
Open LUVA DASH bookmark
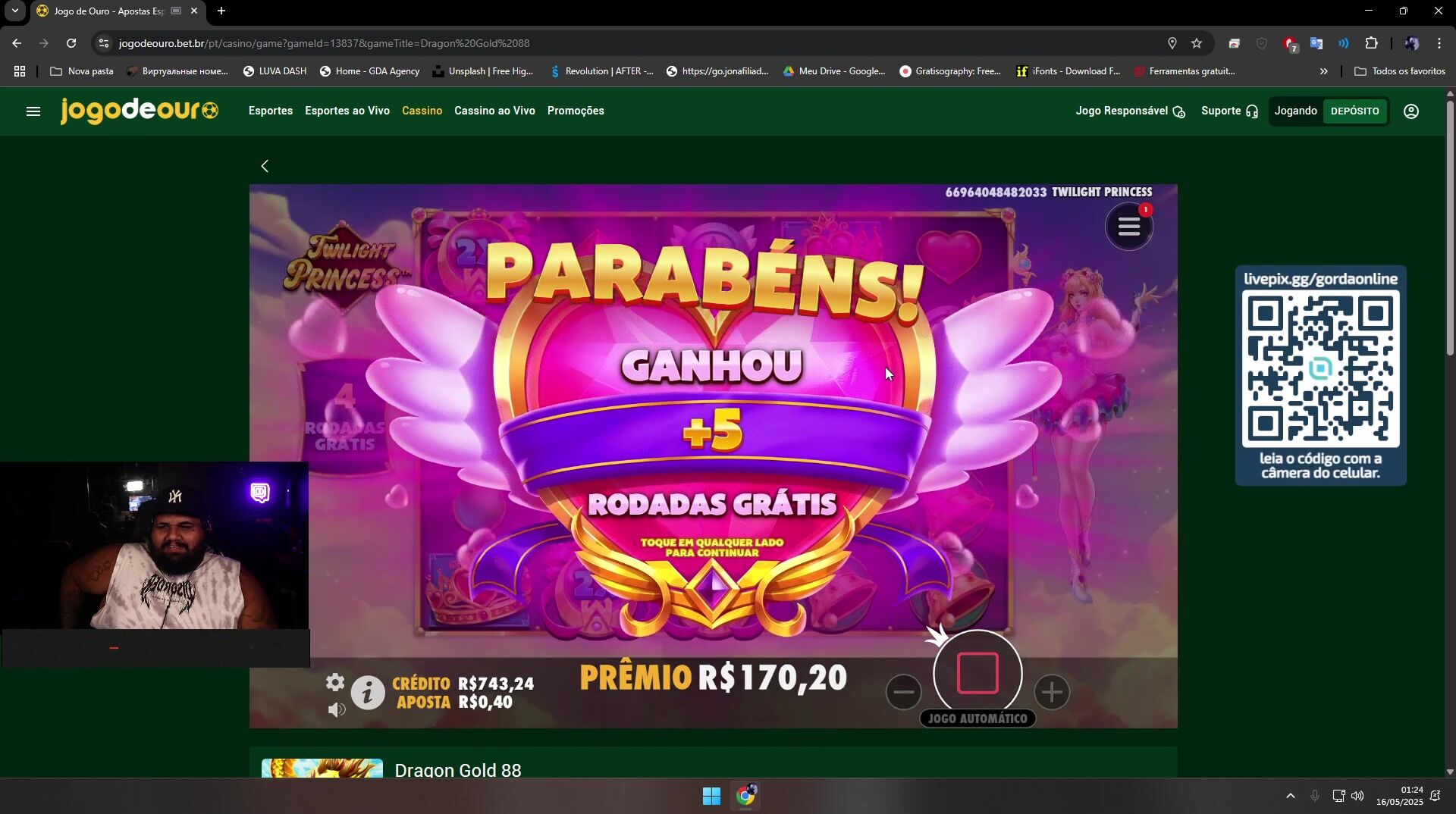point(275,71)
